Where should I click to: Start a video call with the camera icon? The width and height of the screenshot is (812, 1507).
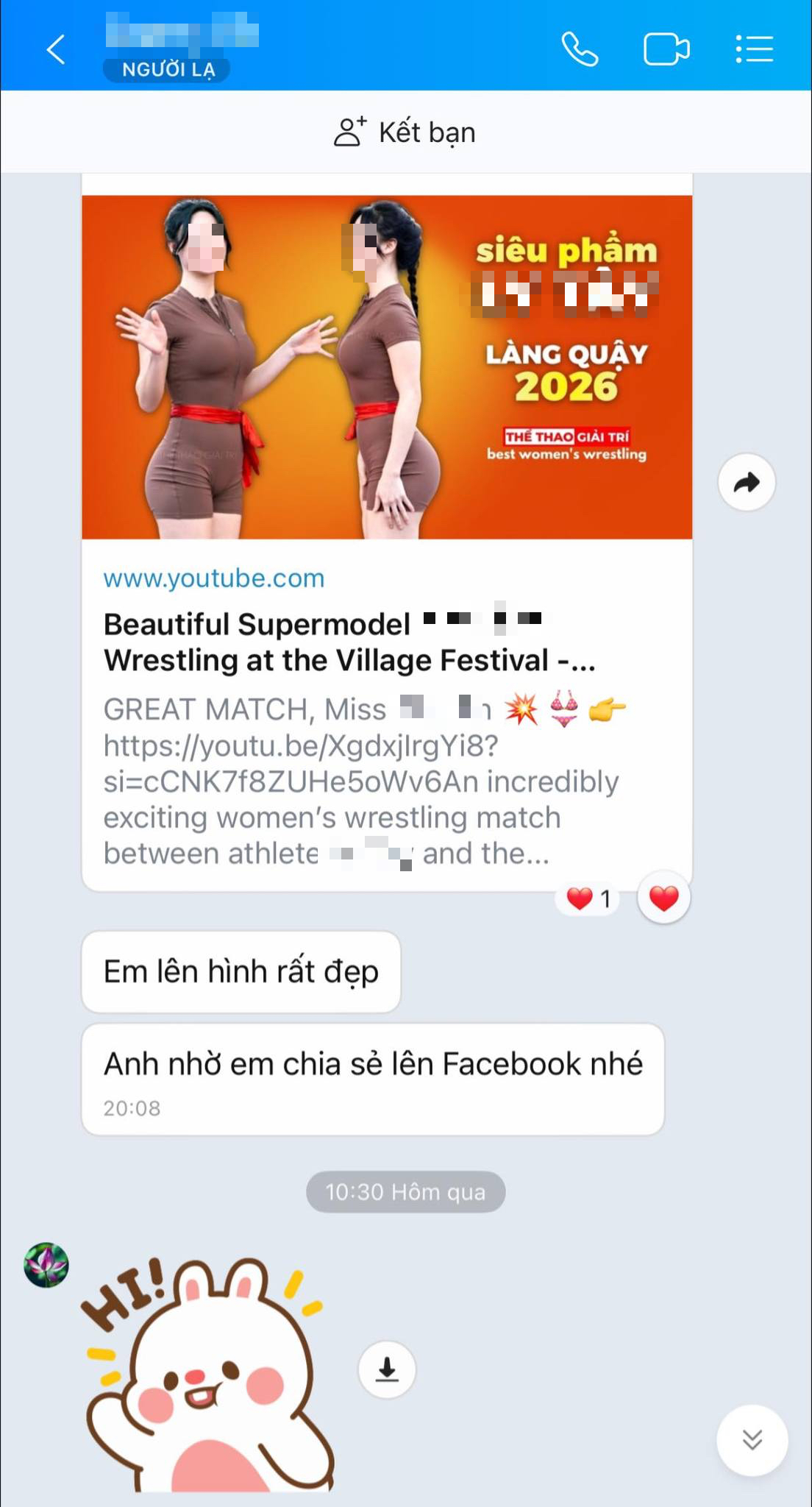click(x=666, y=49)
